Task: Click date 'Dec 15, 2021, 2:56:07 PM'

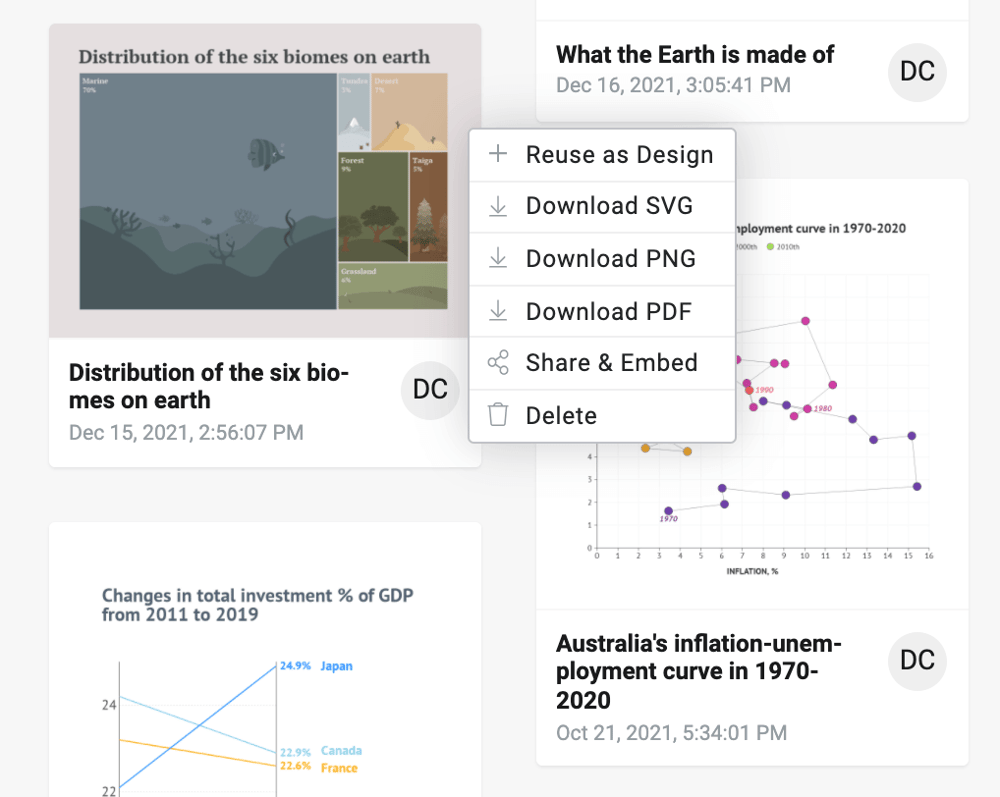Action: click(x=186, y=433)
